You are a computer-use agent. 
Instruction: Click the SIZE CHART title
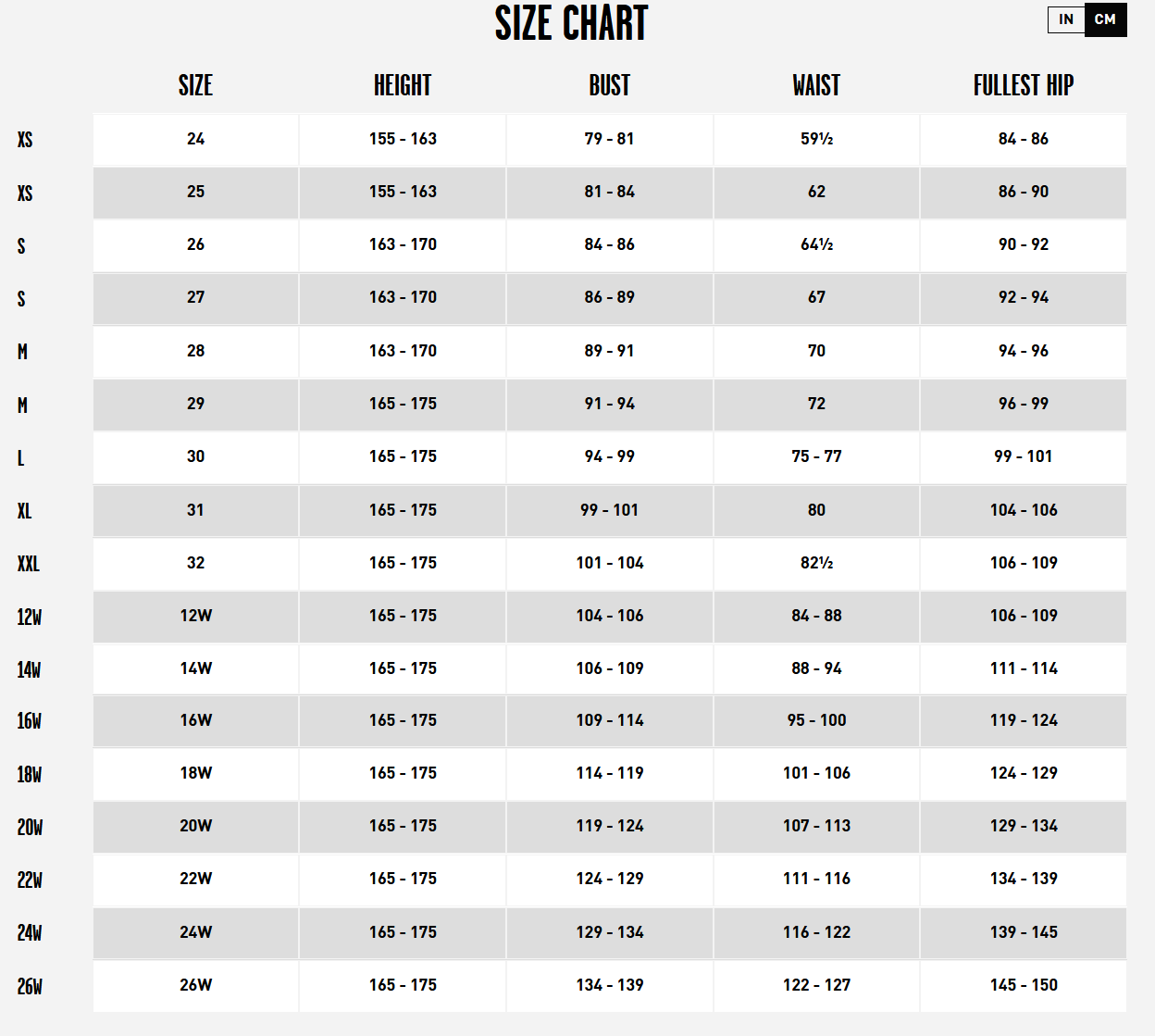(x=571, y=24)
